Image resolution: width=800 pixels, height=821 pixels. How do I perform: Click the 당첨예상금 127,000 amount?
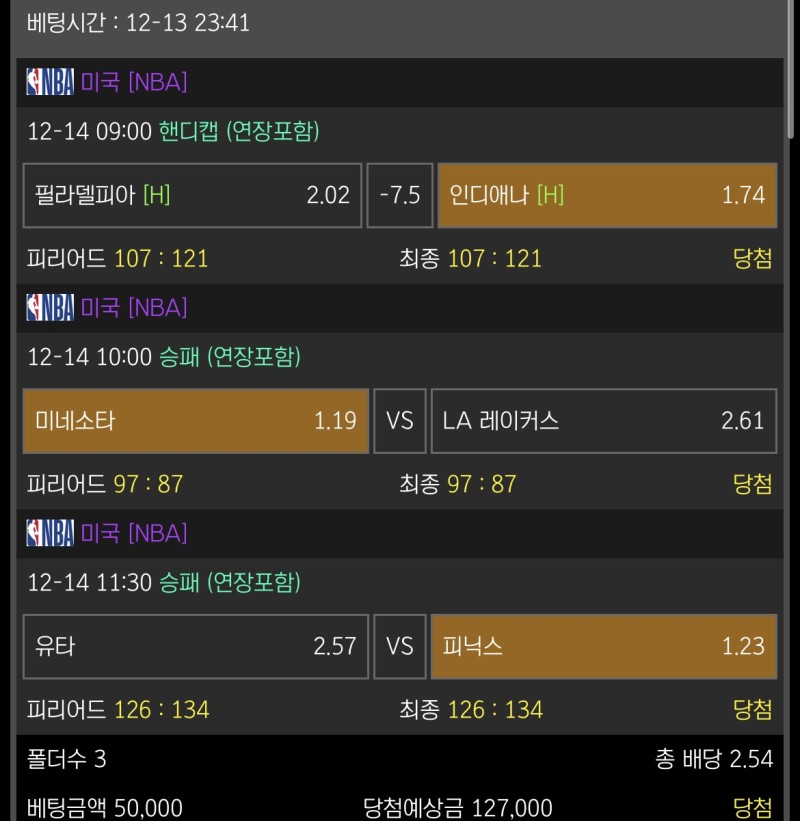coord(458,808)
